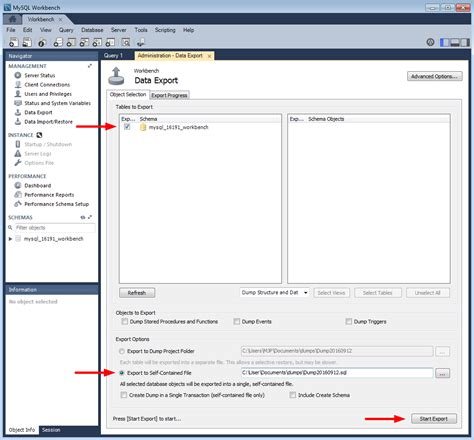Click the Instance section icon next to its label
This screenshot has height=440, width=474.
point(39,135)
